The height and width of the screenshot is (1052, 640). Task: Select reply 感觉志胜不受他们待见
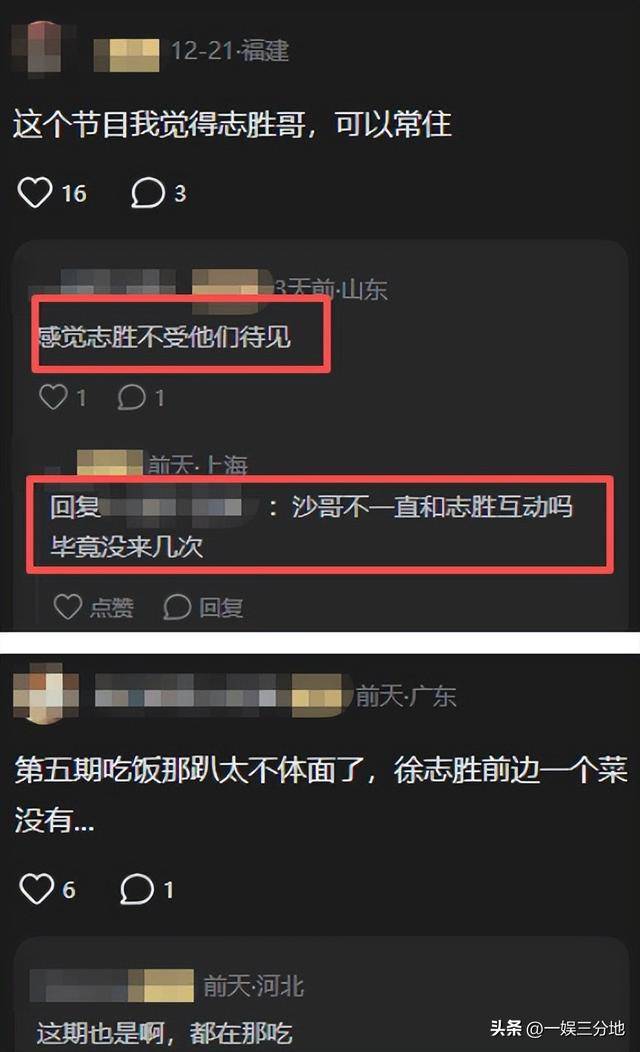tap(165, 337)
